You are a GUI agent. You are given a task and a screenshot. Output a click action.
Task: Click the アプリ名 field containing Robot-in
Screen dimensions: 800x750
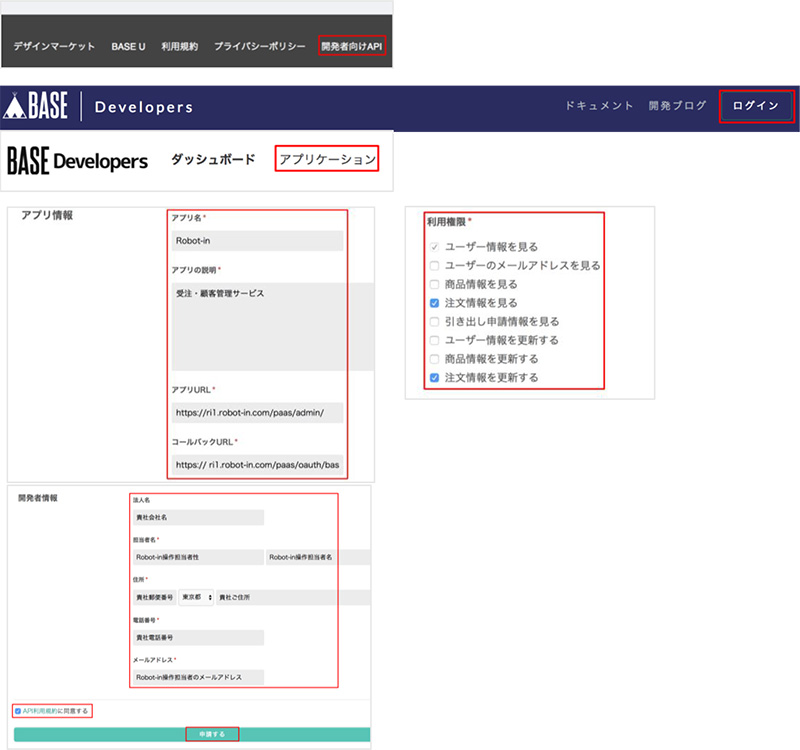(x=257, y=241)
